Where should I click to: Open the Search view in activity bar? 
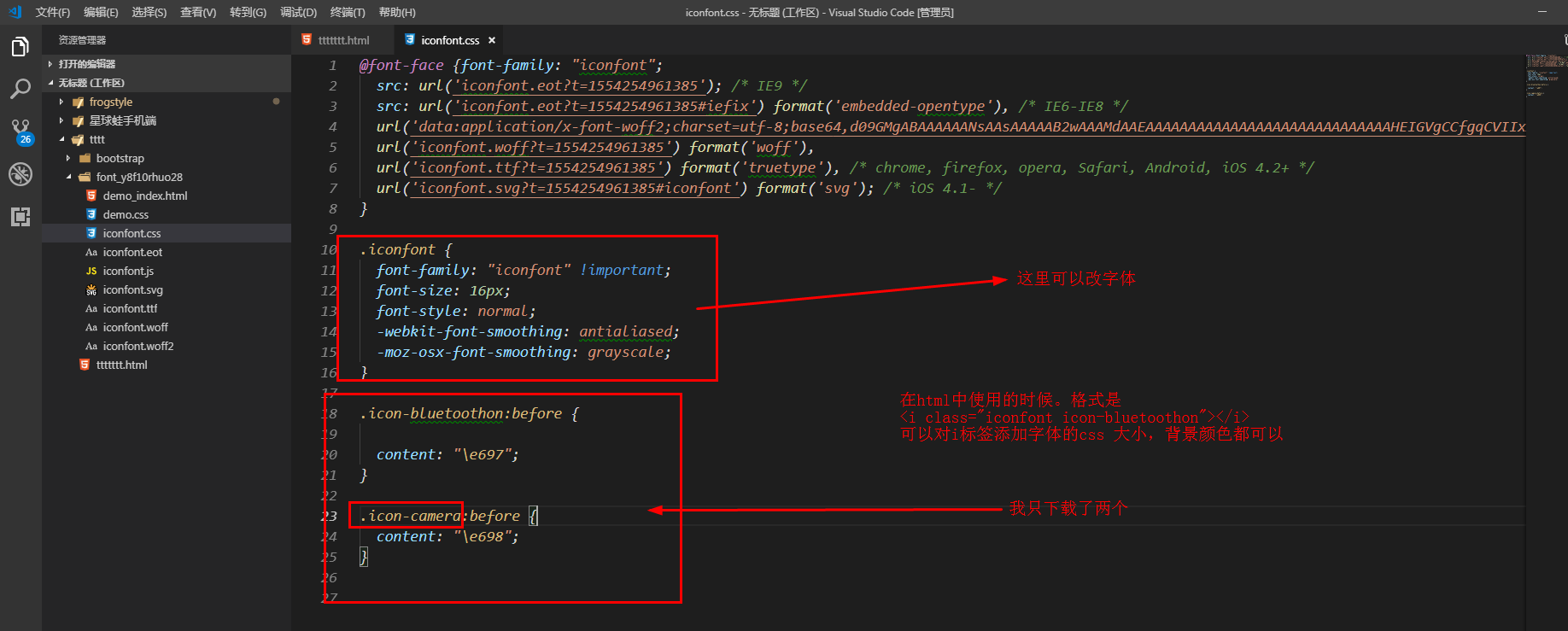pyautogui.click(x=20, y=89)
